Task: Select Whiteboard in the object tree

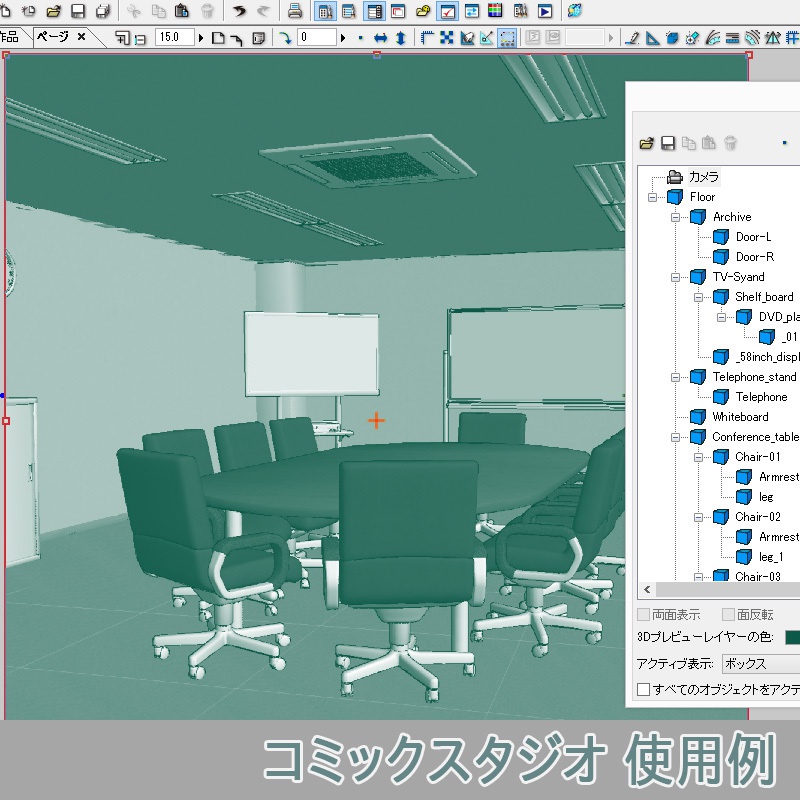Action: pos(742,417)
